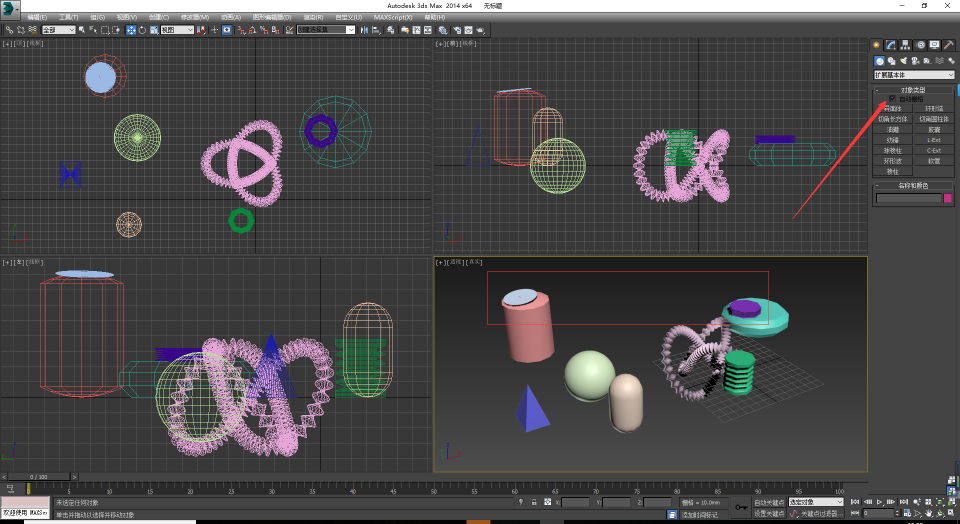
Task: Collapse the 对象类型 rollout
Action: 914,90
